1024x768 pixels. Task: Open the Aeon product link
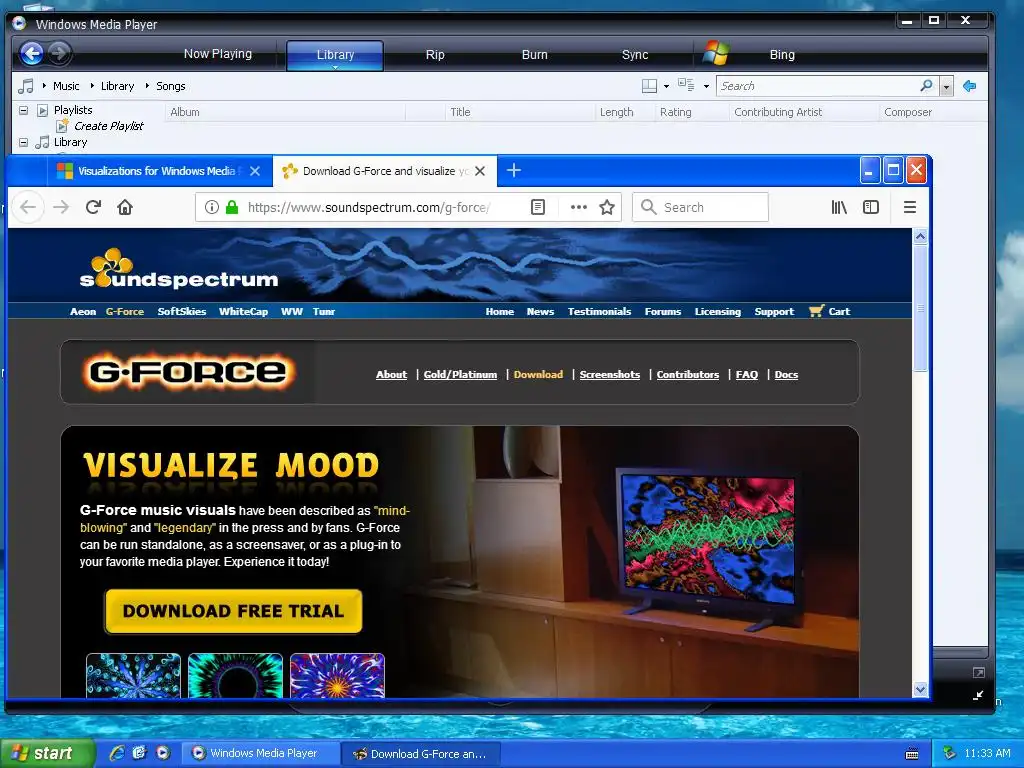point(83,312)
